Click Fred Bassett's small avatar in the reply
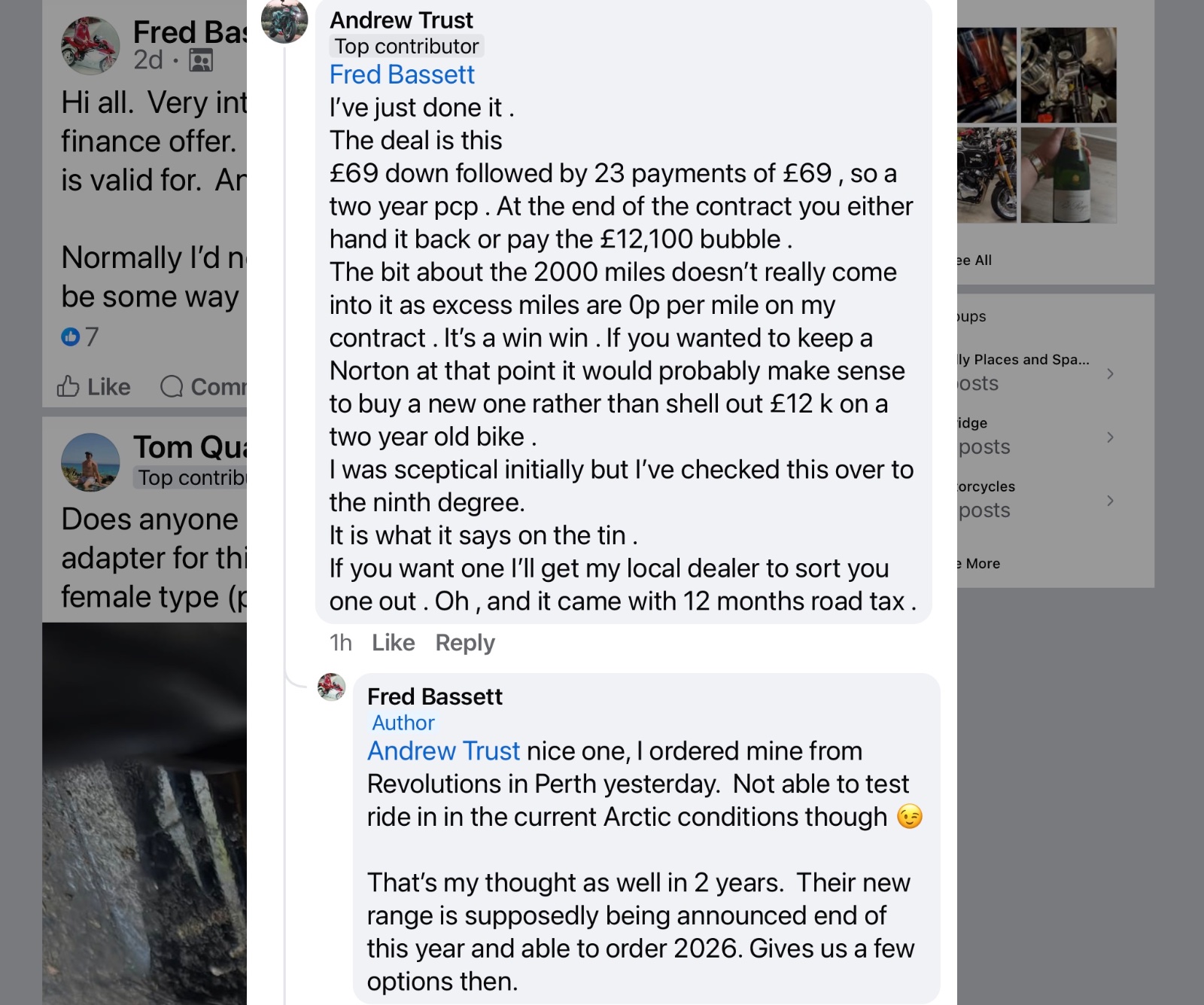1204x1005 pixels. pos(331,687)
